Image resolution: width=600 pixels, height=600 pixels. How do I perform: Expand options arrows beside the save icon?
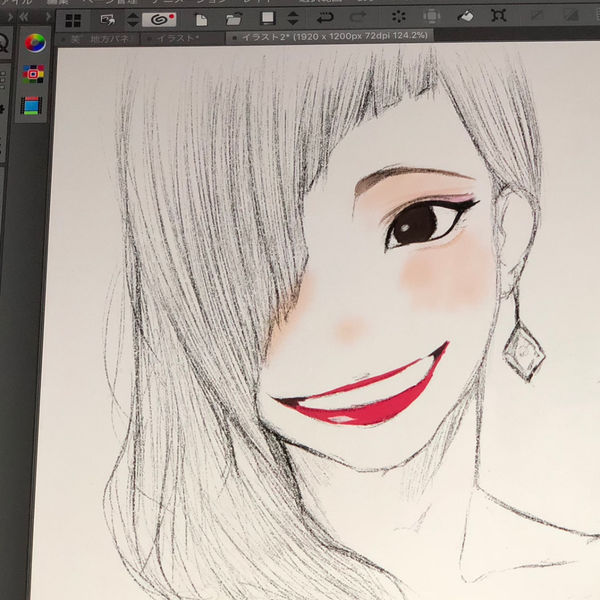point(293,18)
